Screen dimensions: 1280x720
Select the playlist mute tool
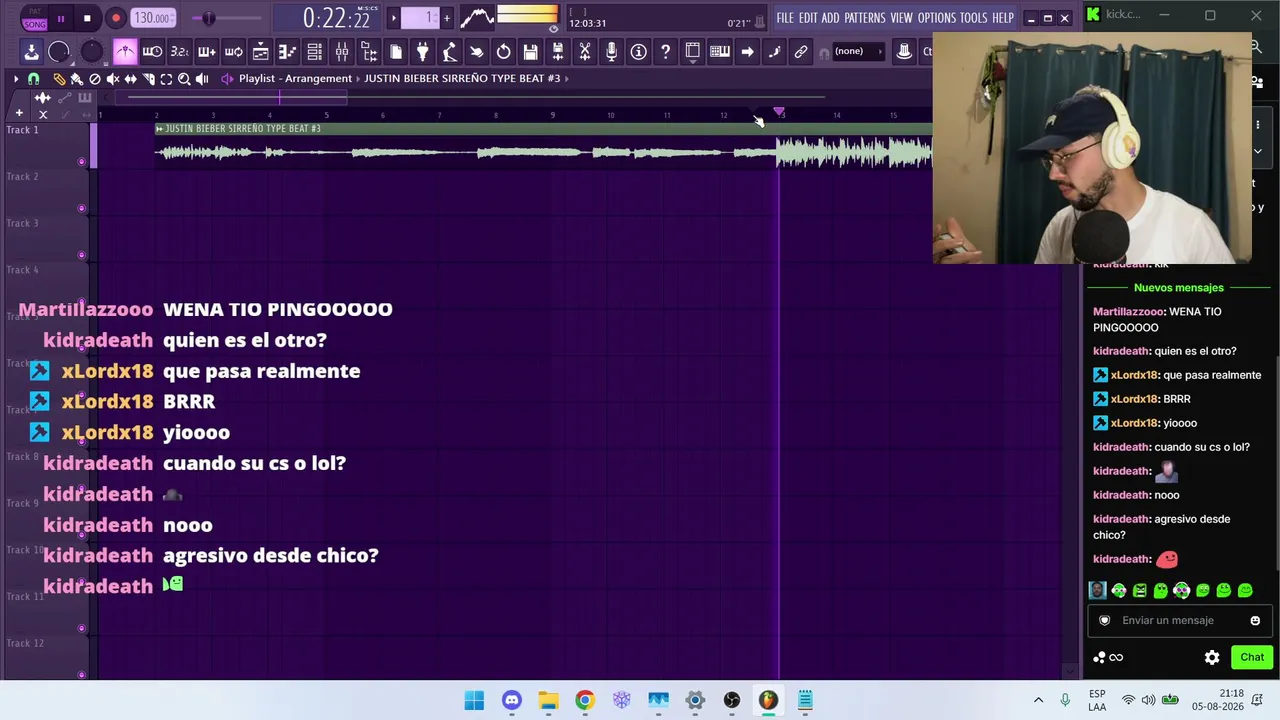[x=112, y=78]
